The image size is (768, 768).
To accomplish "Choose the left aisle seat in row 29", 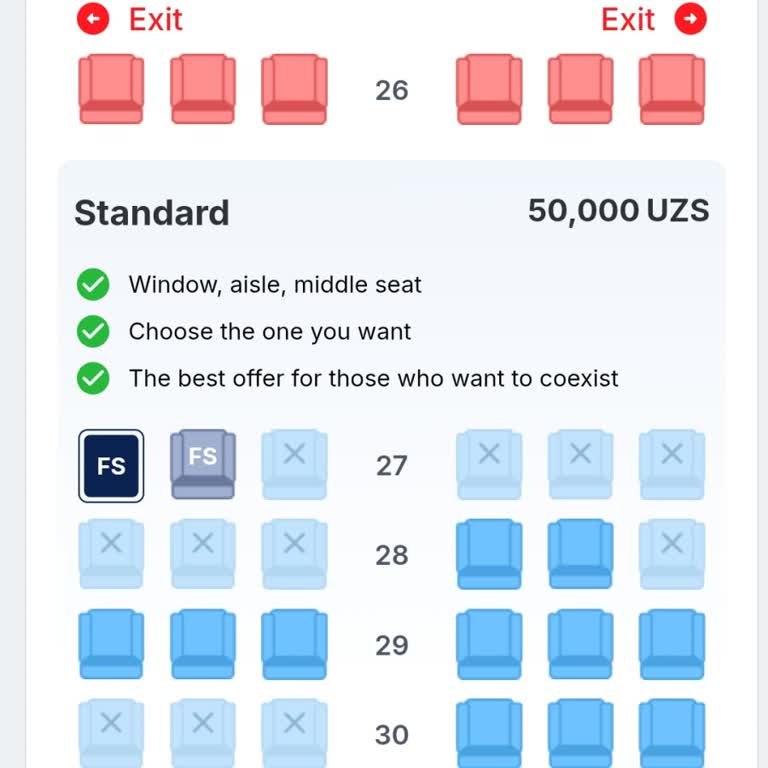I will click(294, 644).
